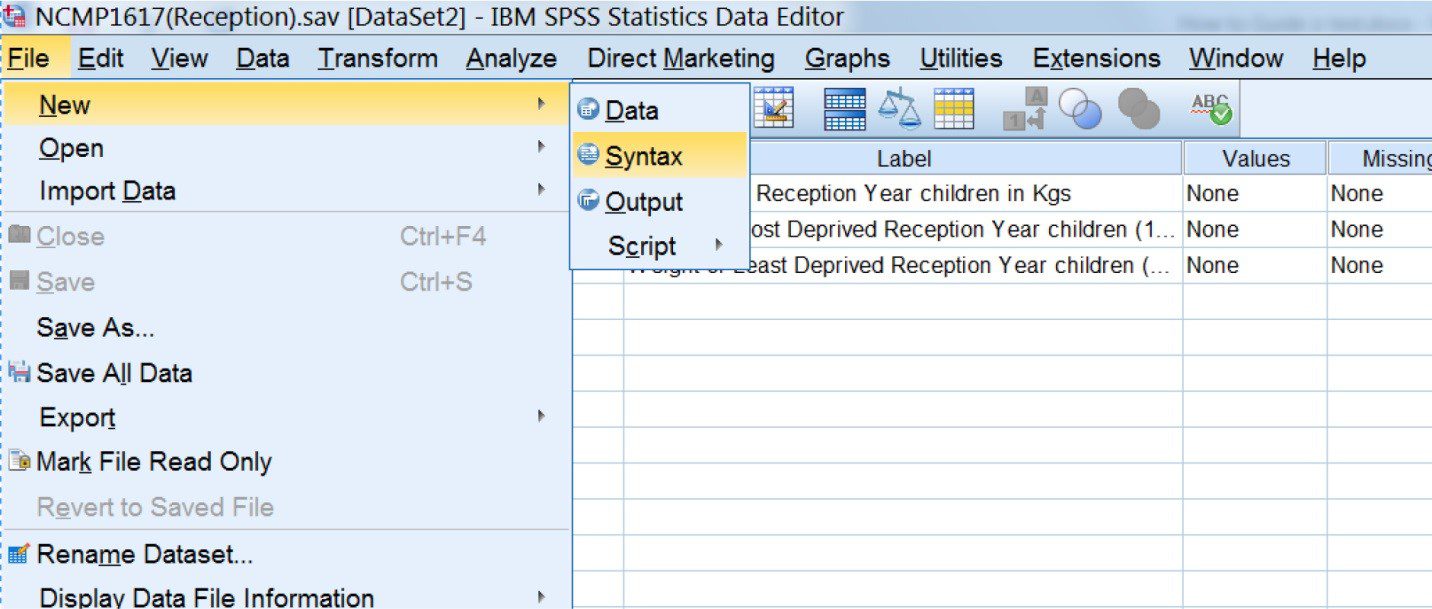Click Save All Data

pos(115,372)
